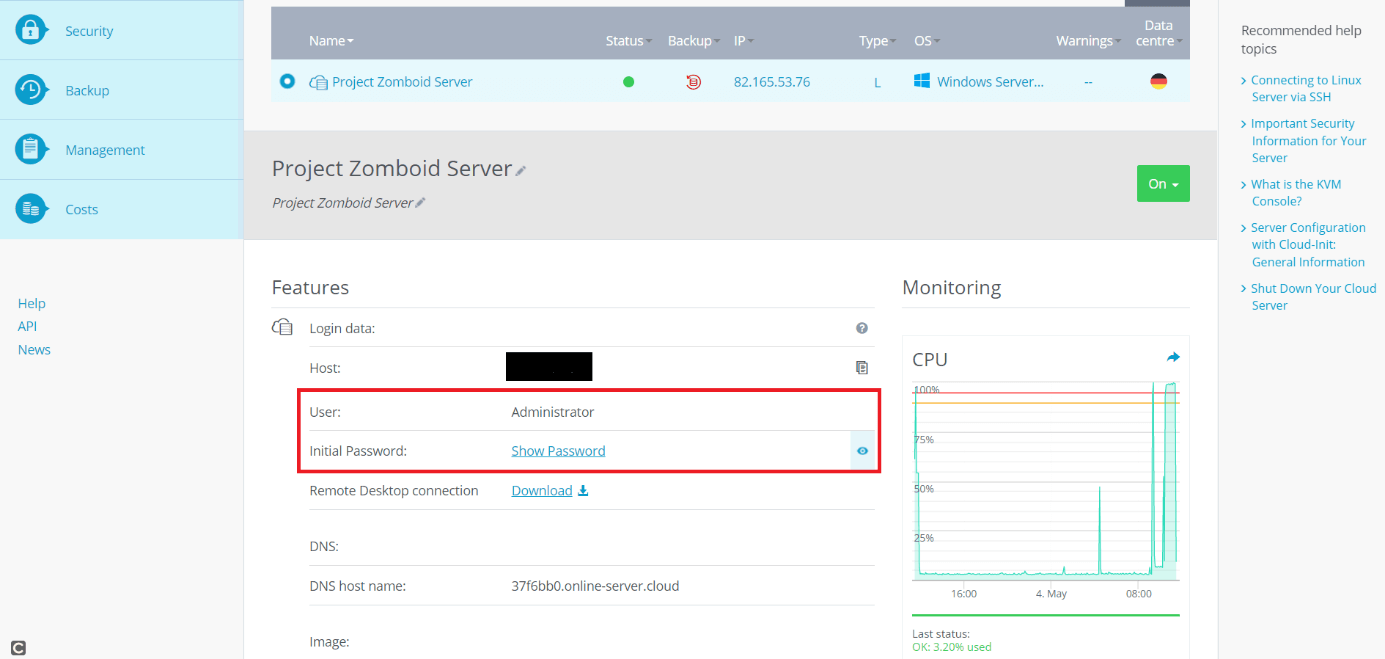Open the Backup column dropdown
The height and width of the screenshot is (659, 1385).
point(693,41)
